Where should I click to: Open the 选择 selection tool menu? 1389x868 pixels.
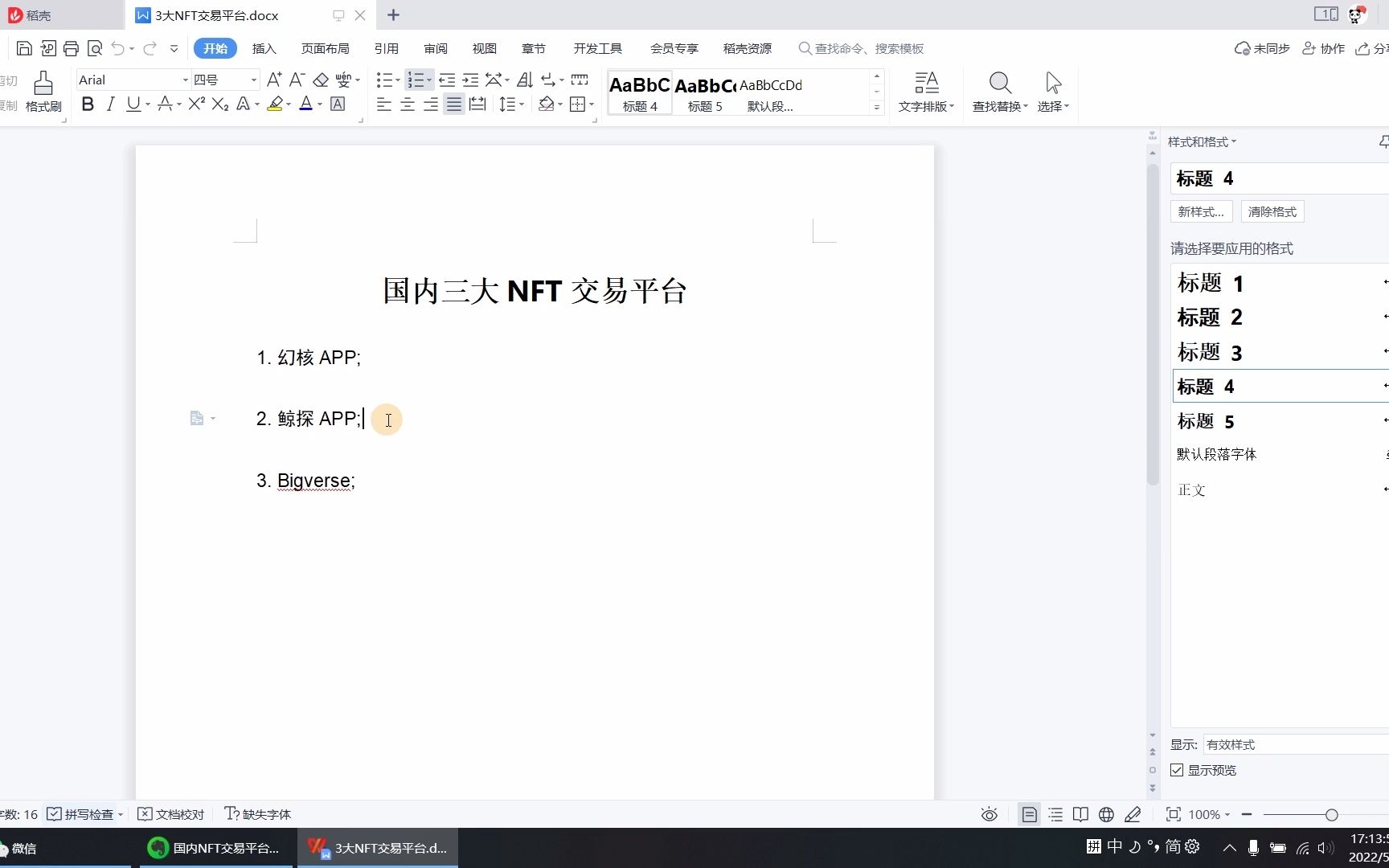1053,92
